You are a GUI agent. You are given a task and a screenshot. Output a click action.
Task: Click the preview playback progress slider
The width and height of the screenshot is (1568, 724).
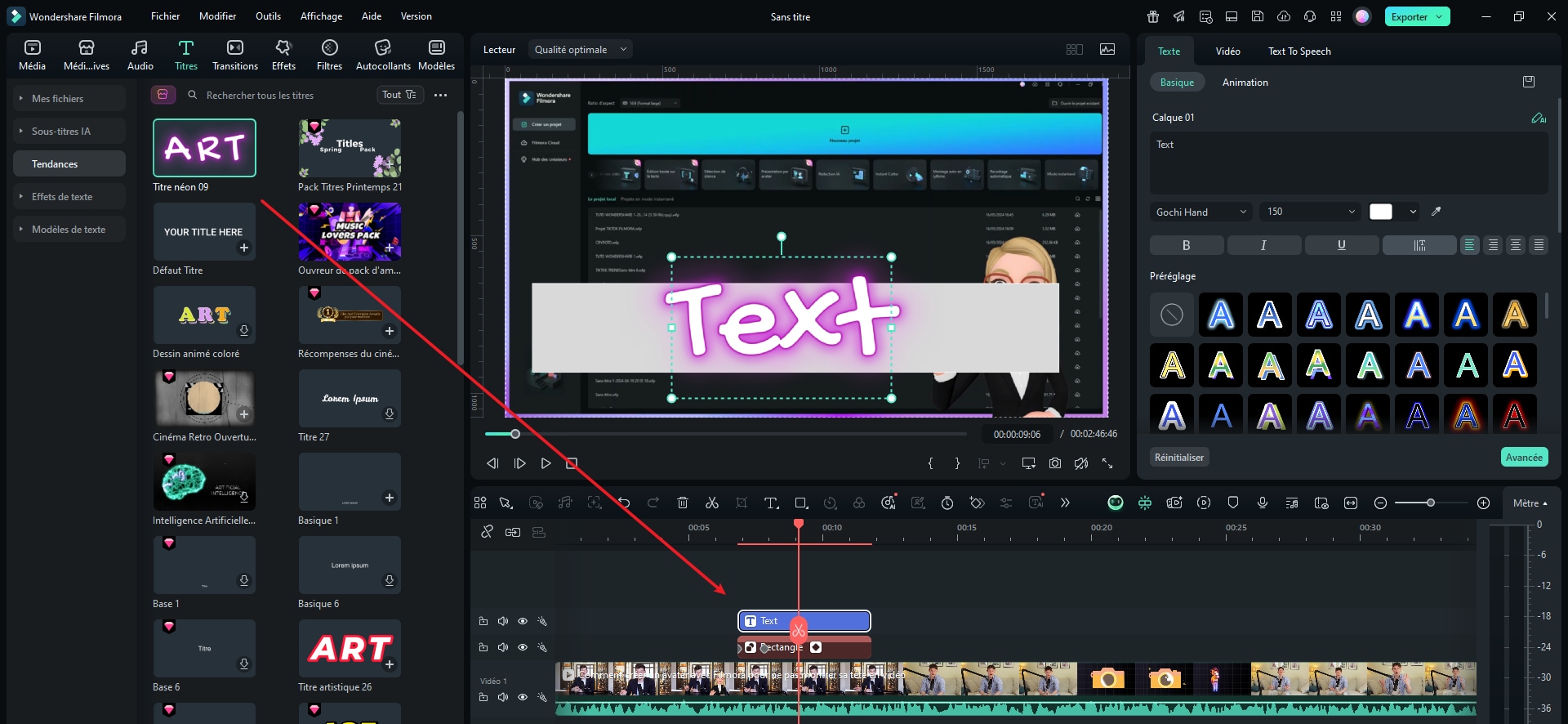coord(725,434)
